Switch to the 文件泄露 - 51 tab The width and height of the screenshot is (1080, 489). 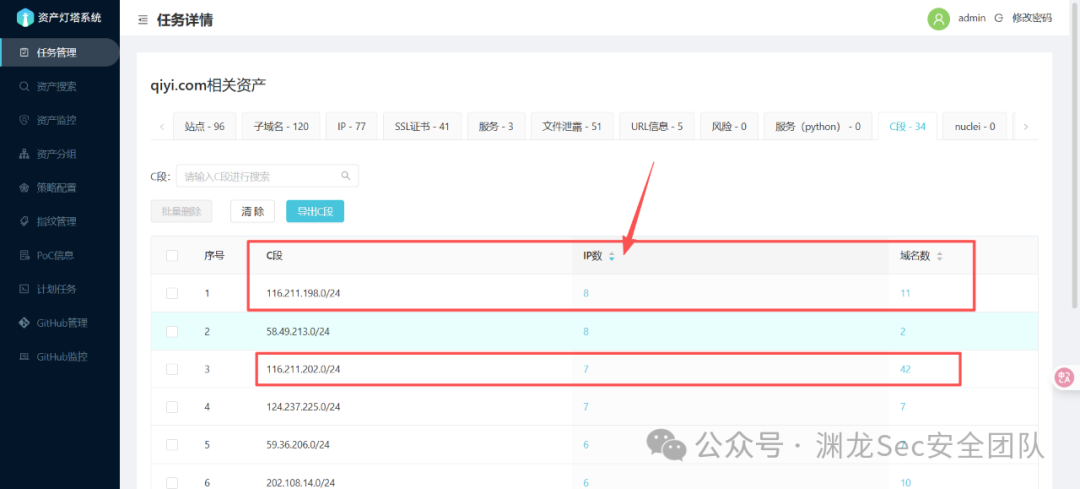point(572,126)
